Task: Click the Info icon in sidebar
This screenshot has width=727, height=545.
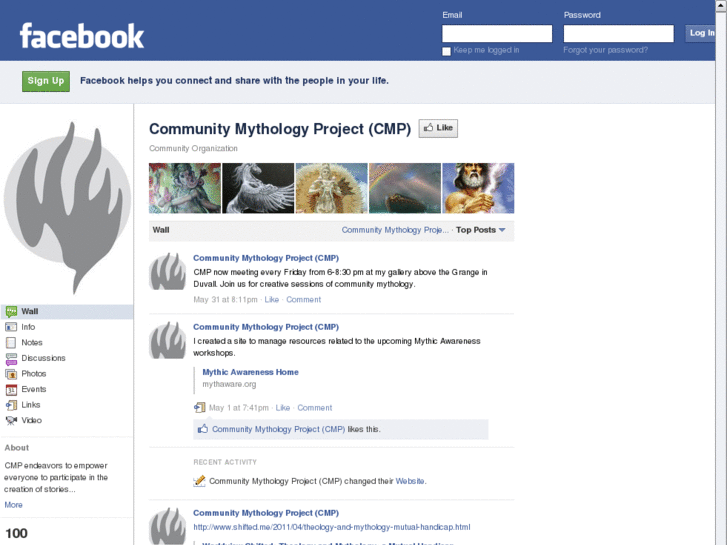Action: pos(11,327)
